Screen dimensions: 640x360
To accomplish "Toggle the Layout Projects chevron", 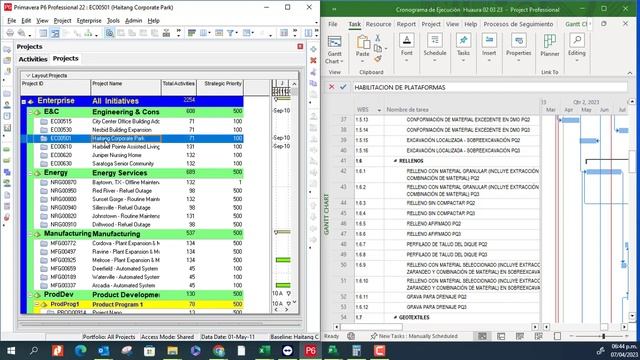I will click(x=28, y=76).
